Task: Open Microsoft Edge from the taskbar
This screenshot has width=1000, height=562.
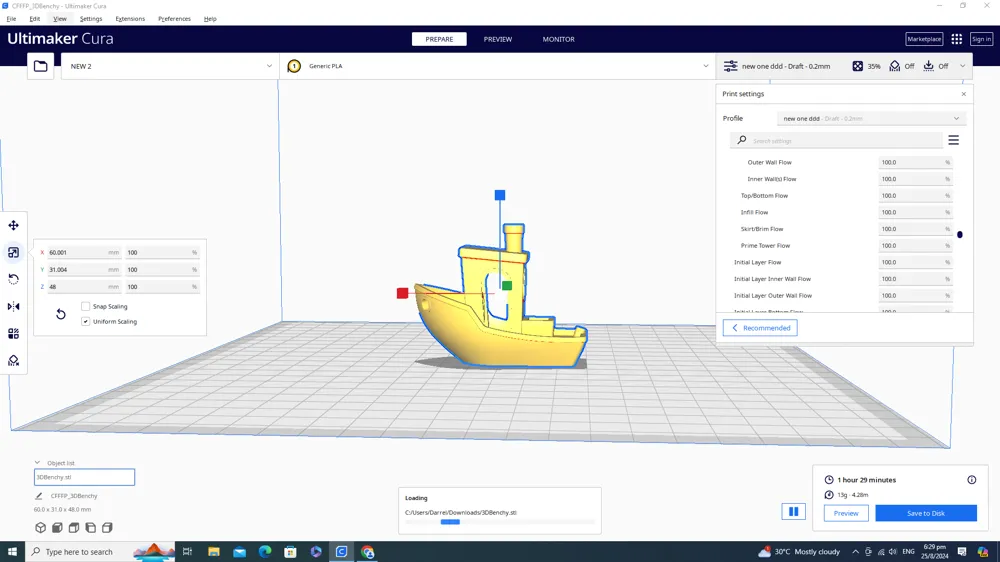Action: [265, 552]
